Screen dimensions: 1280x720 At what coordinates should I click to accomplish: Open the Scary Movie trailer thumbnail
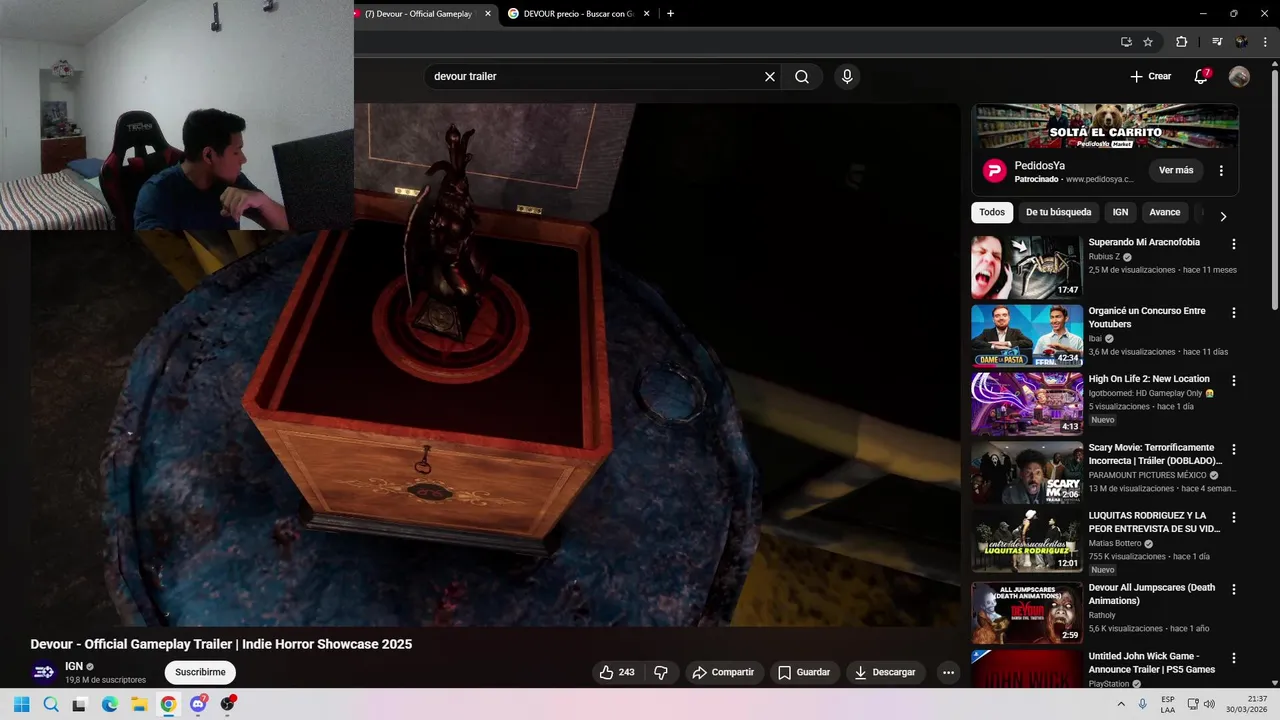pos(1027,472)
